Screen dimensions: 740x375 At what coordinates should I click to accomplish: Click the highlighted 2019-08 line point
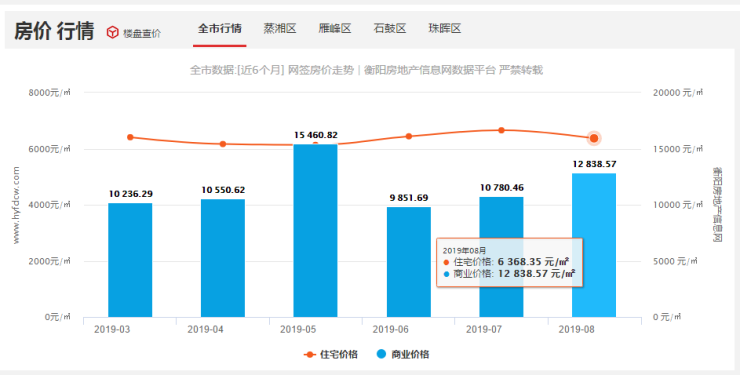(x=594, y=138)
